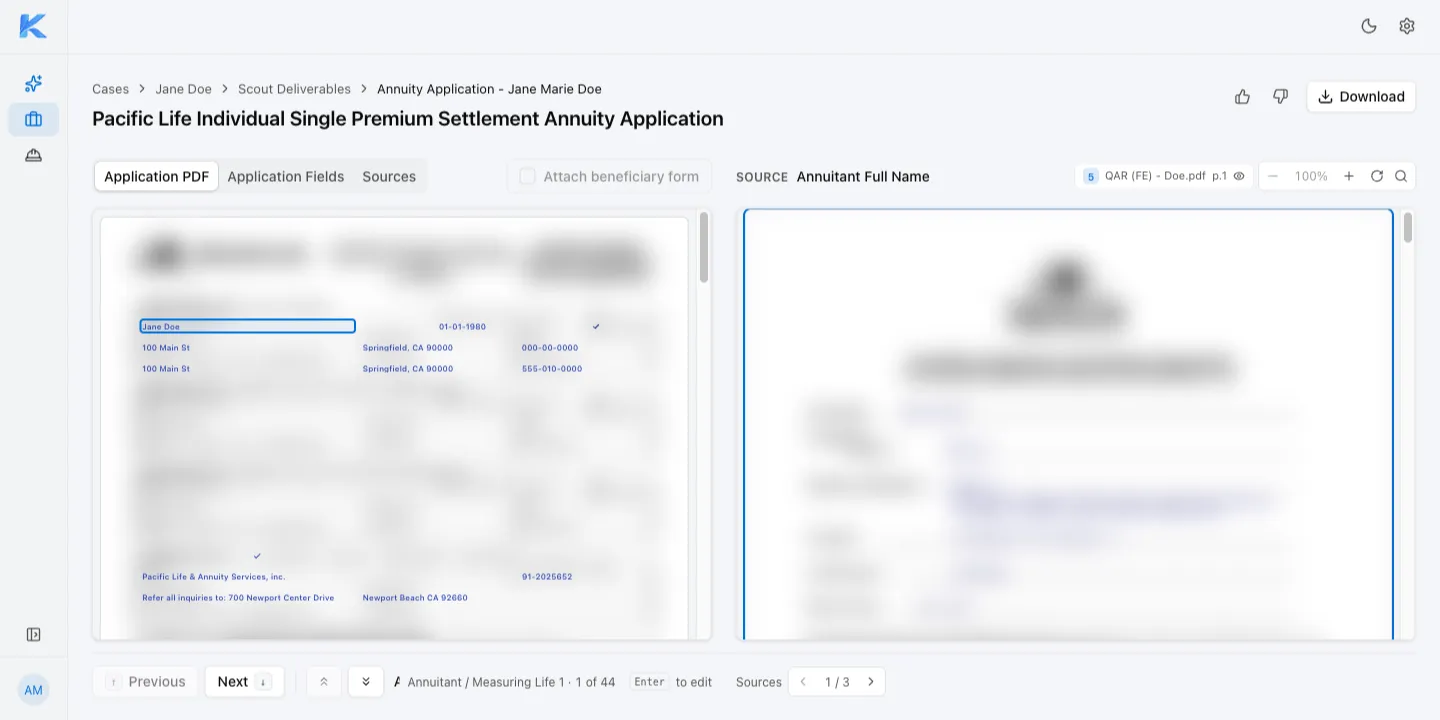The width and height of the screenshot is (1440, 720).
Task: Switch to the Sources tab
Action: tap(389, 177)
